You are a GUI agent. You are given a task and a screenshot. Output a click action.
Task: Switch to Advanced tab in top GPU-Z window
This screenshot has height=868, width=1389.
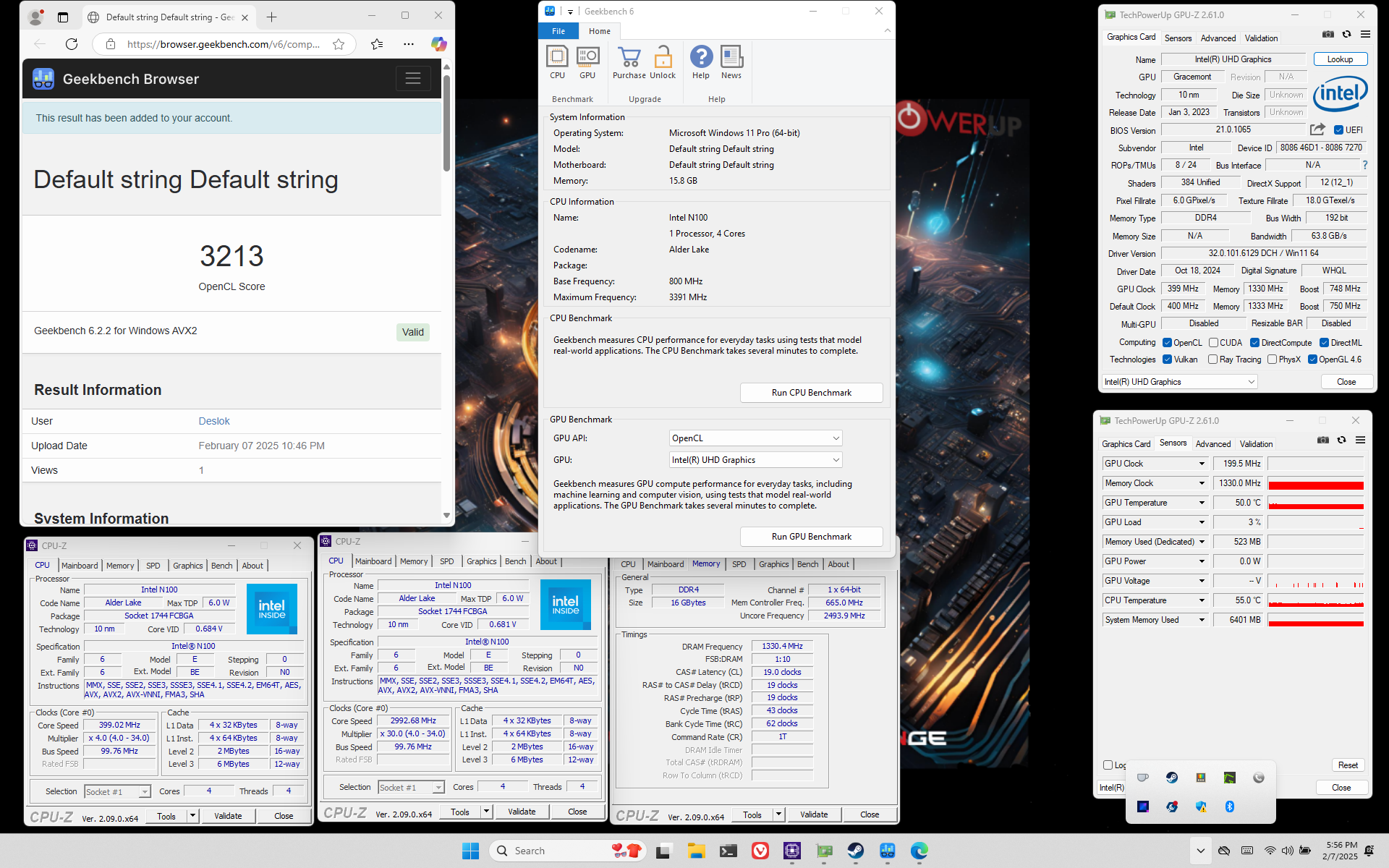tap(1218, 38)
